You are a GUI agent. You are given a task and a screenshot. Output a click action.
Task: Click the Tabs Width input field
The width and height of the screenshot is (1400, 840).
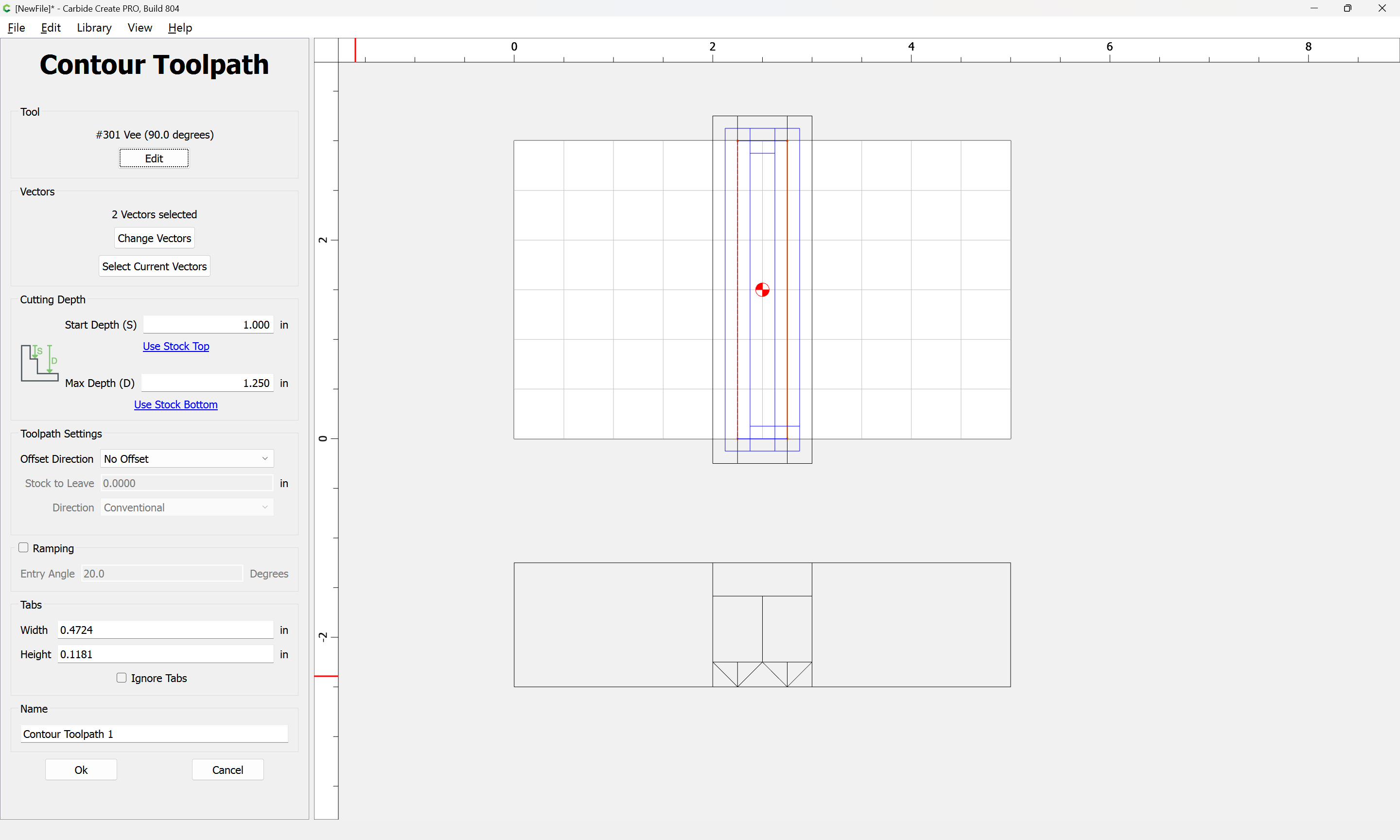[x=165, y=630]
